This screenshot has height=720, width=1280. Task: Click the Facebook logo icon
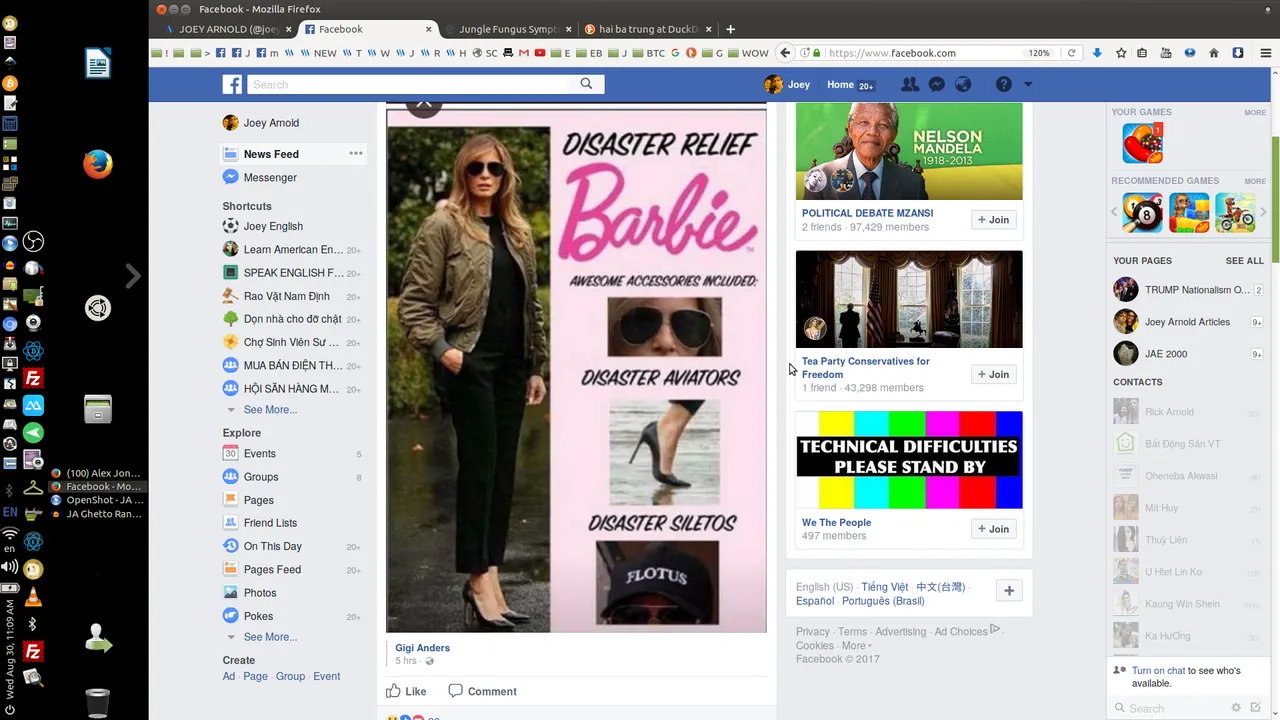coord(232,85)
